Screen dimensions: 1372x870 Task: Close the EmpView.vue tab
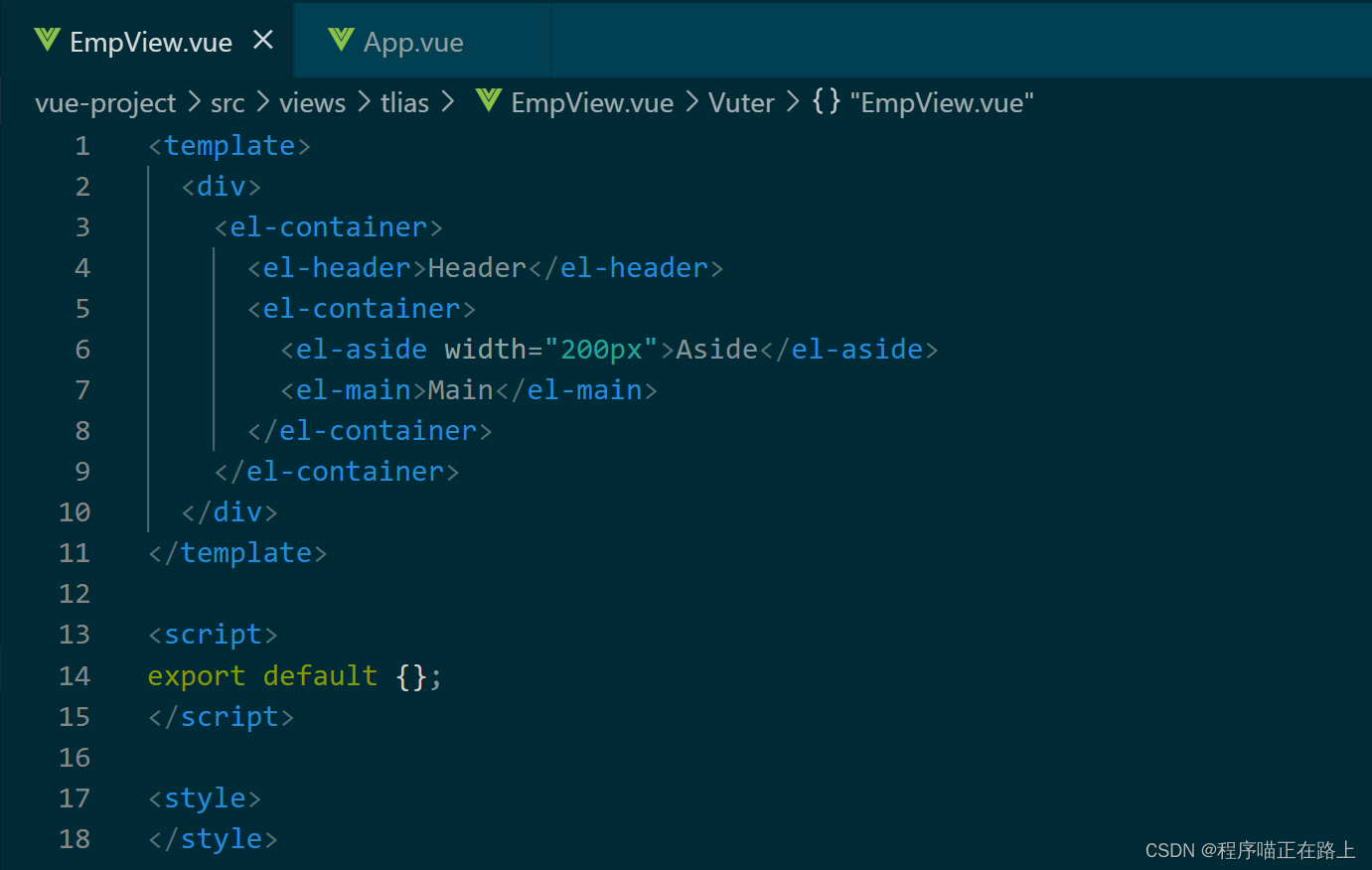click(x=263, y=41)
